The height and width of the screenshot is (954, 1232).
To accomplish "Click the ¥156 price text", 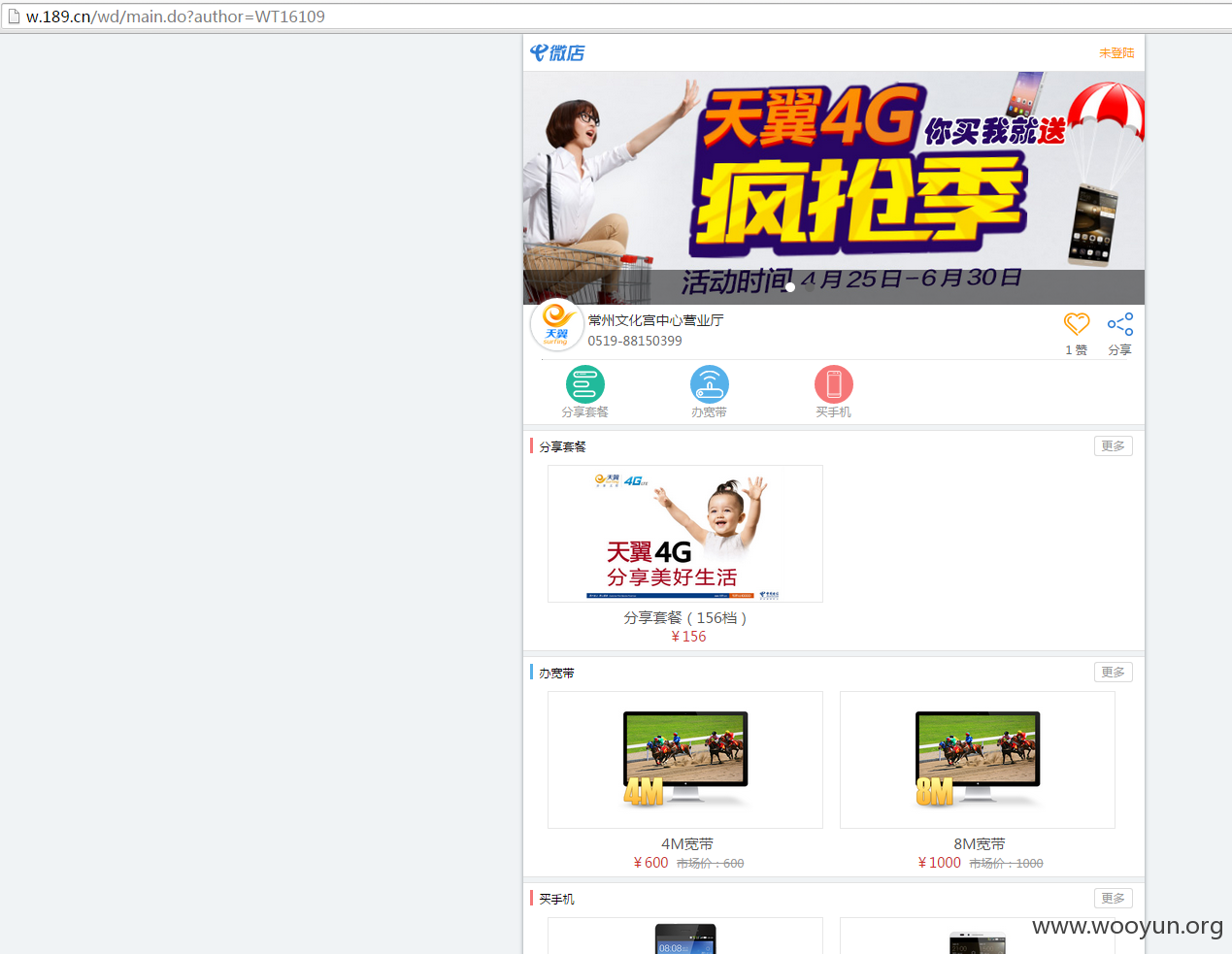I will click(x=688, y=637).
